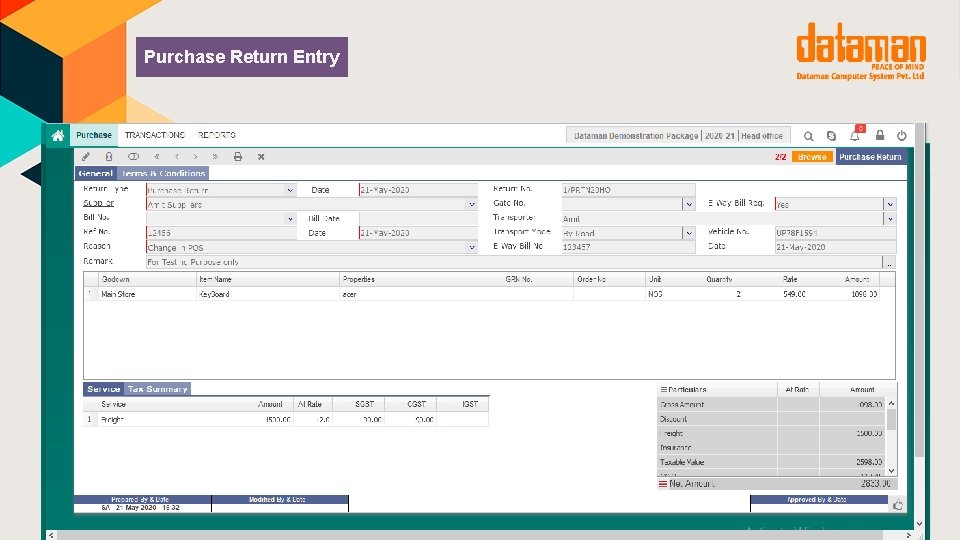Click the horizontal scrollbar left arrow
This screenshot has height=540, width=960.
(x=51, y=535)
